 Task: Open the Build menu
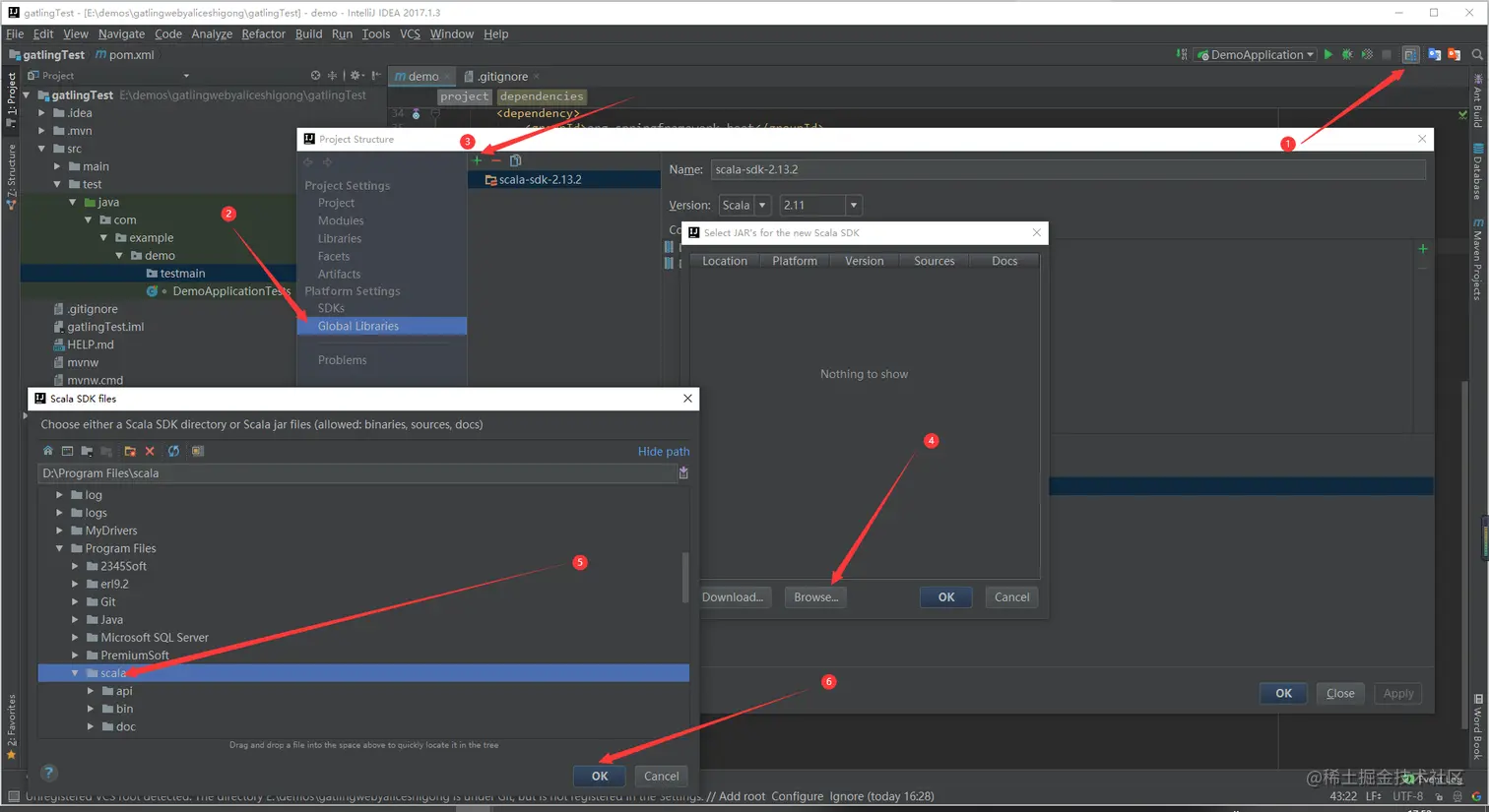(x=308, y=33)
